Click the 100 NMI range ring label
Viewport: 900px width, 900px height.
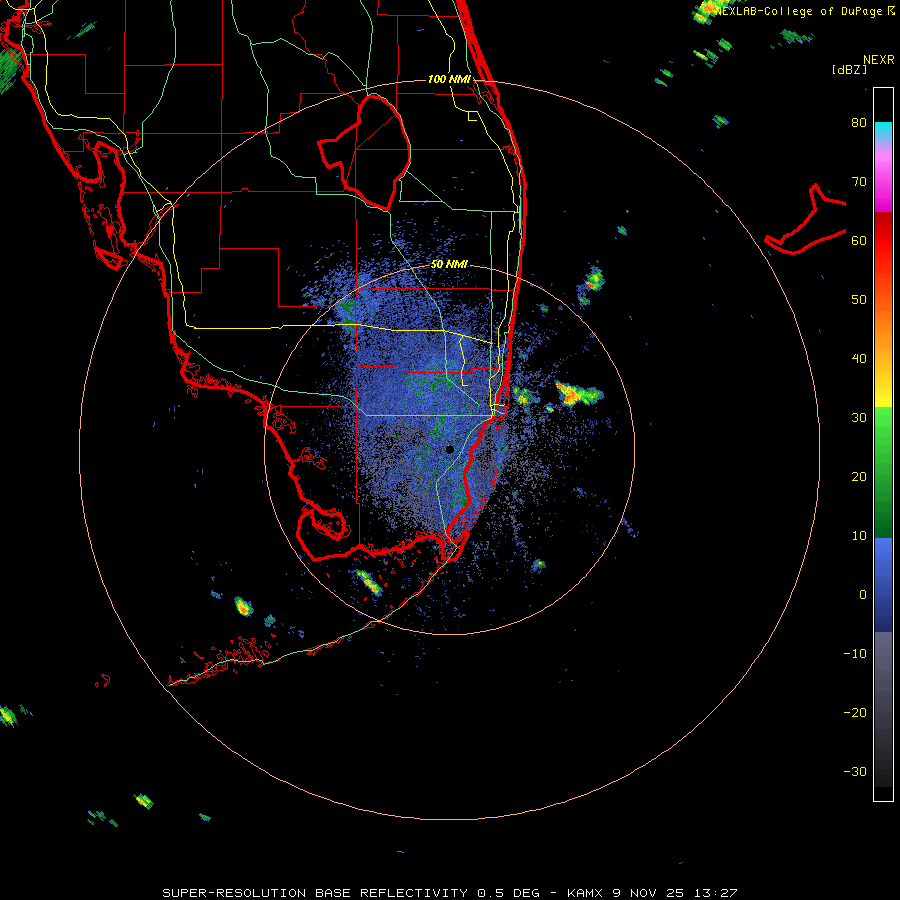tap(449, 79)
